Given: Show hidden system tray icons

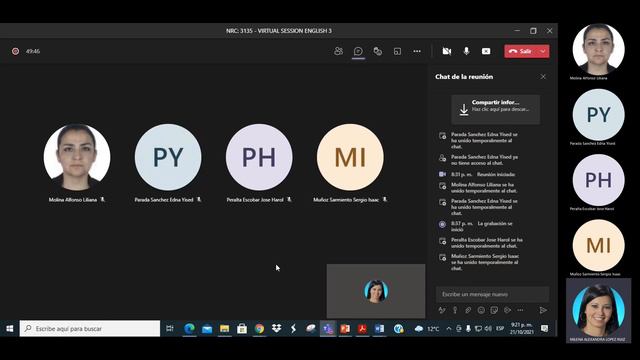Looking at the screenshot, I should (449, 329).
